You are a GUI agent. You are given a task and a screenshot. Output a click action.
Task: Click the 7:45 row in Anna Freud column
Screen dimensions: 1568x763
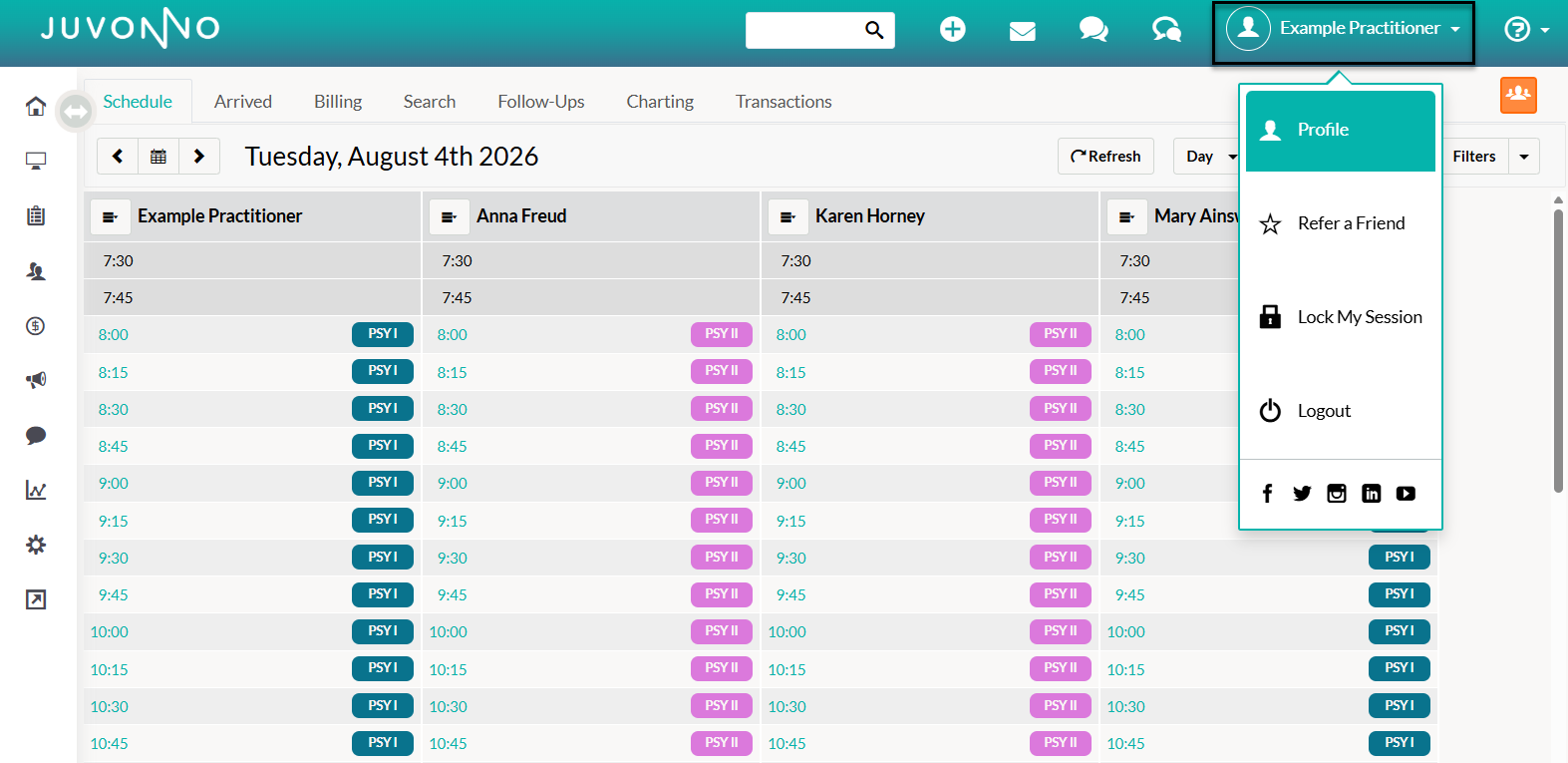pos(591,298)
